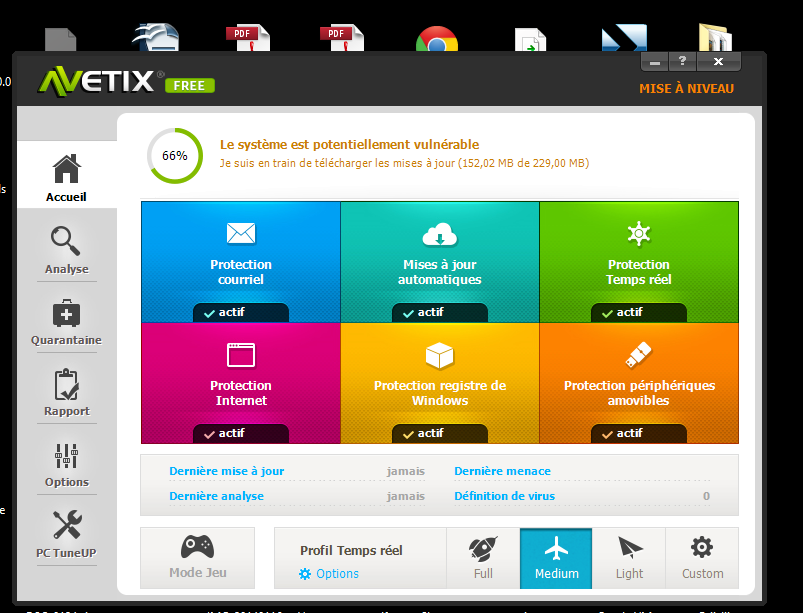Open the grey blank-page icon on the desktop

pos(60,39)
